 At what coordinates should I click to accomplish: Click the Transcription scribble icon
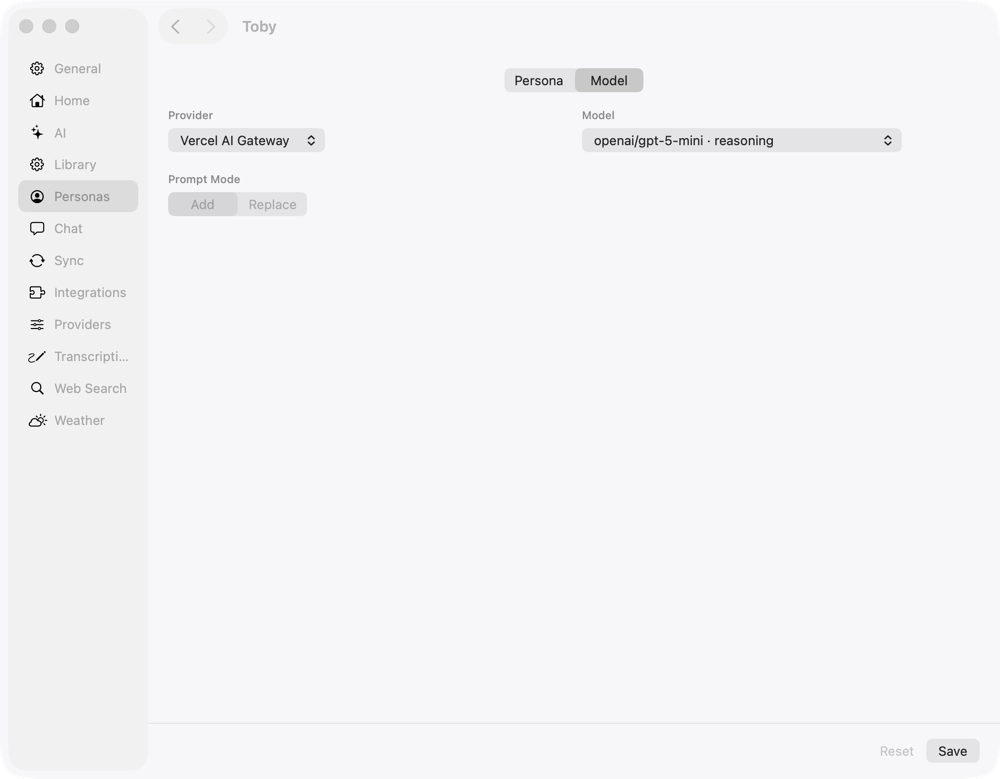[x=37, y=356]
